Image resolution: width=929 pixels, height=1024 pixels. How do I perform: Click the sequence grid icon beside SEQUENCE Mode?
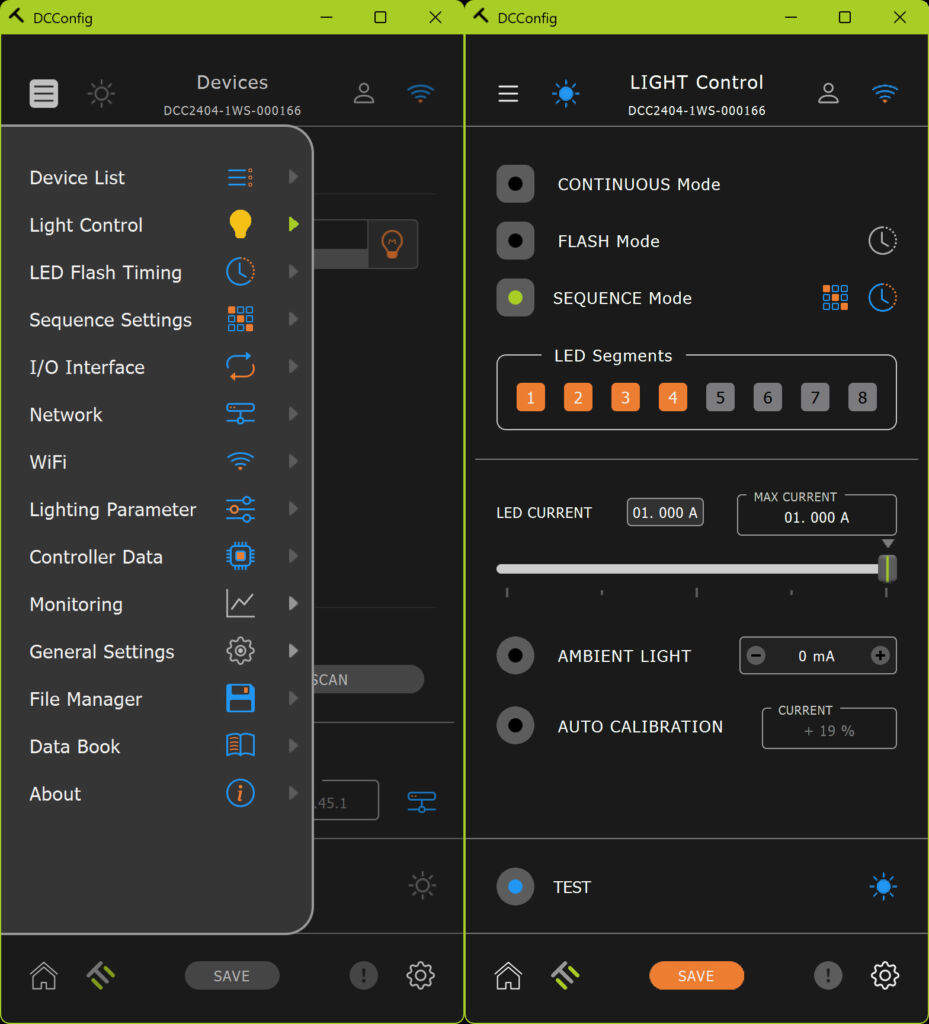[835, 297]
